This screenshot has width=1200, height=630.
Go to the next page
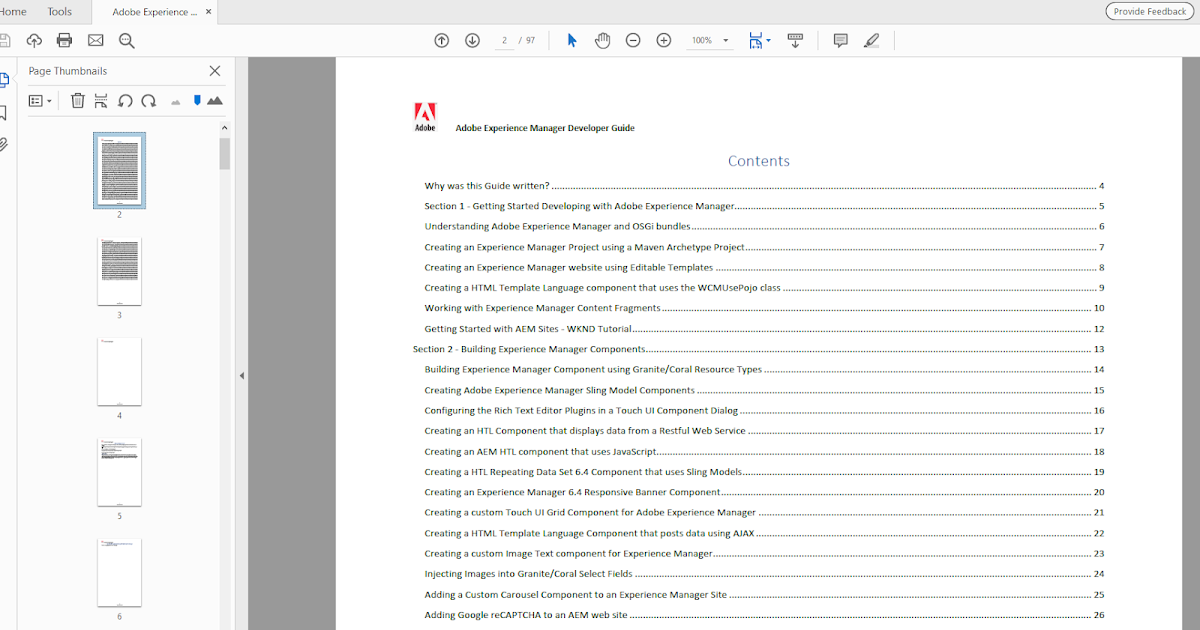click(472, 40)
